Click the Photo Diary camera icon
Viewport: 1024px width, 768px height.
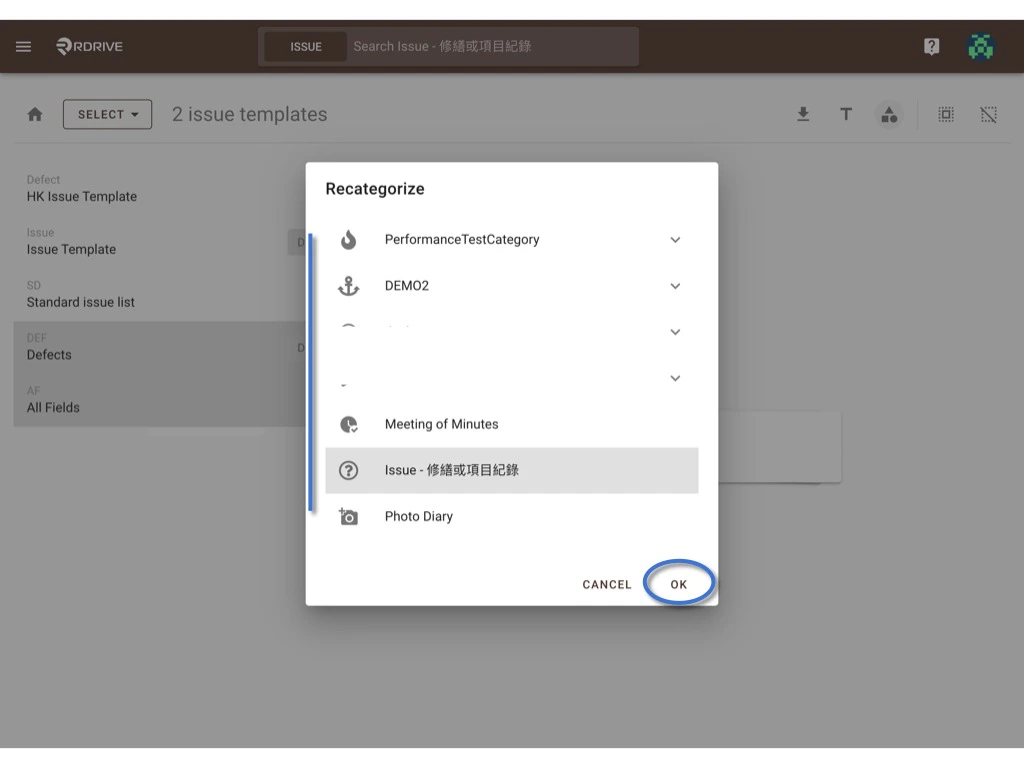coord(349,517)
